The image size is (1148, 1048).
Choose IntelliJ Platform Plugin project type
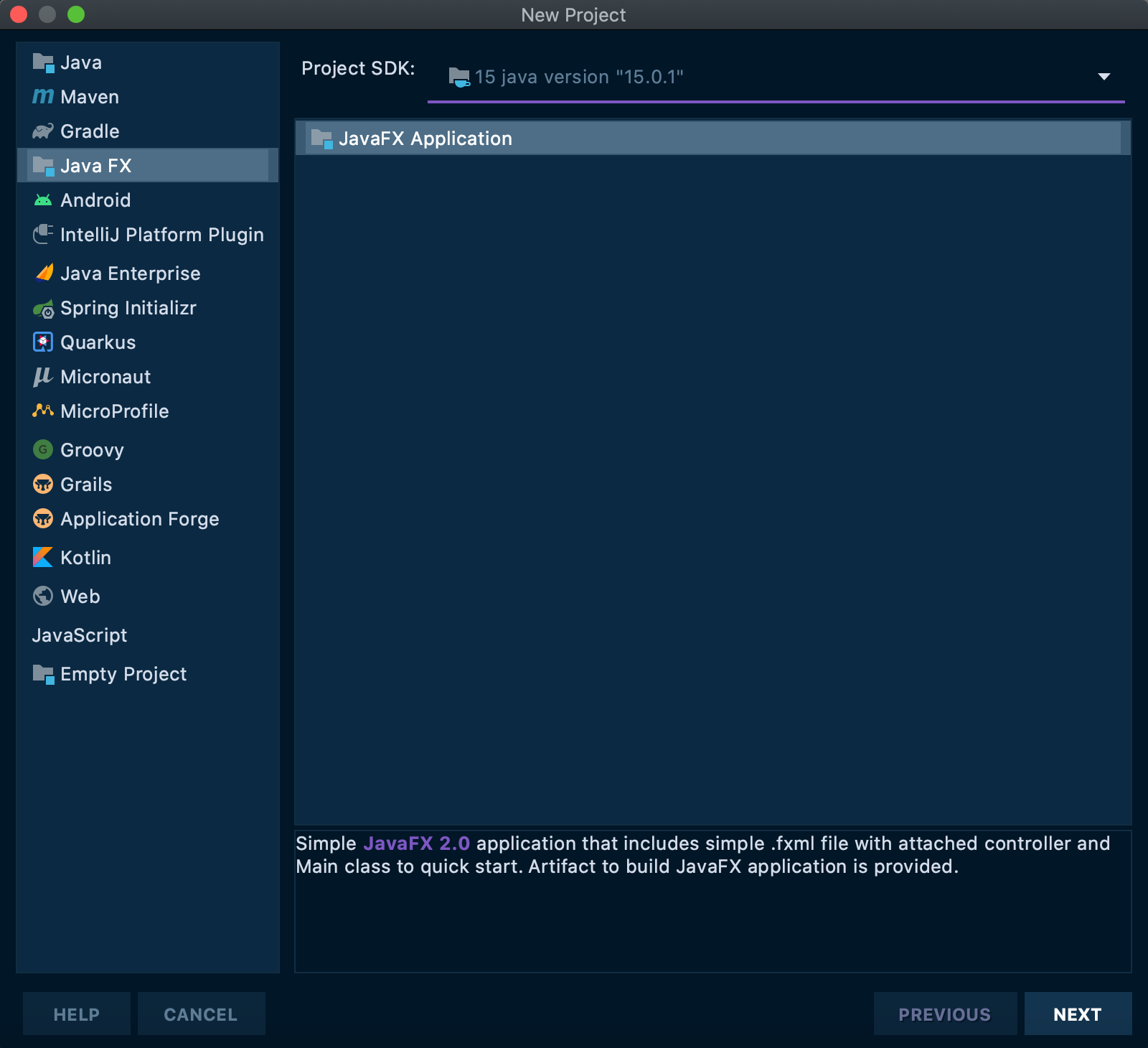click(162, 235)
